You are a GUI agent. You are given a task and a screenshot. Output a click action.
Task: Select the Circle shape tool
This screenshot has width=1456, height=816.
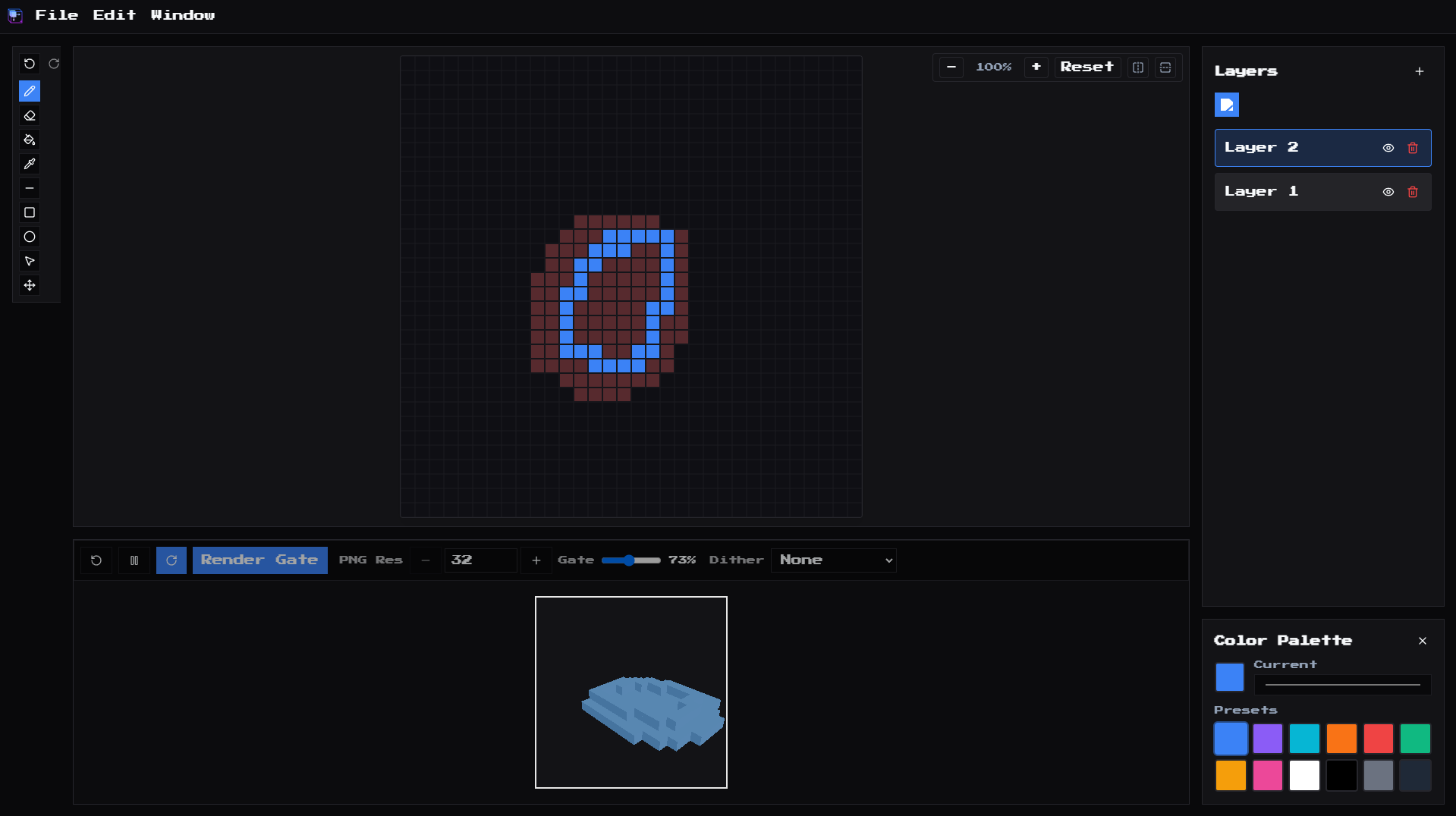pyautogui.click(x=30, y=237)
